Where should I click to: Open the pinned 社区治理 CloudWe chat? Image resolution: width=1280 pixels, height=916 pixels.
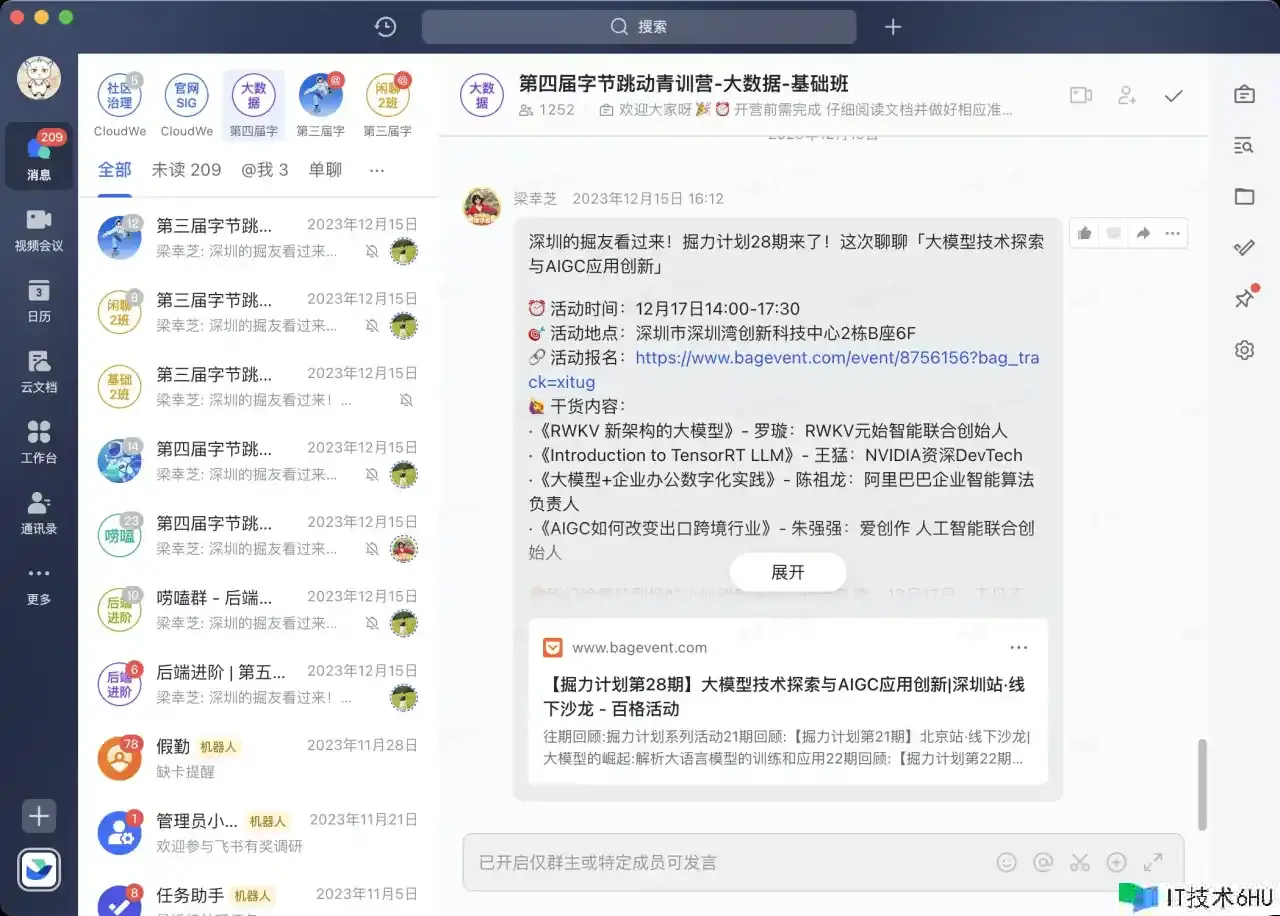tap(120, 104)
